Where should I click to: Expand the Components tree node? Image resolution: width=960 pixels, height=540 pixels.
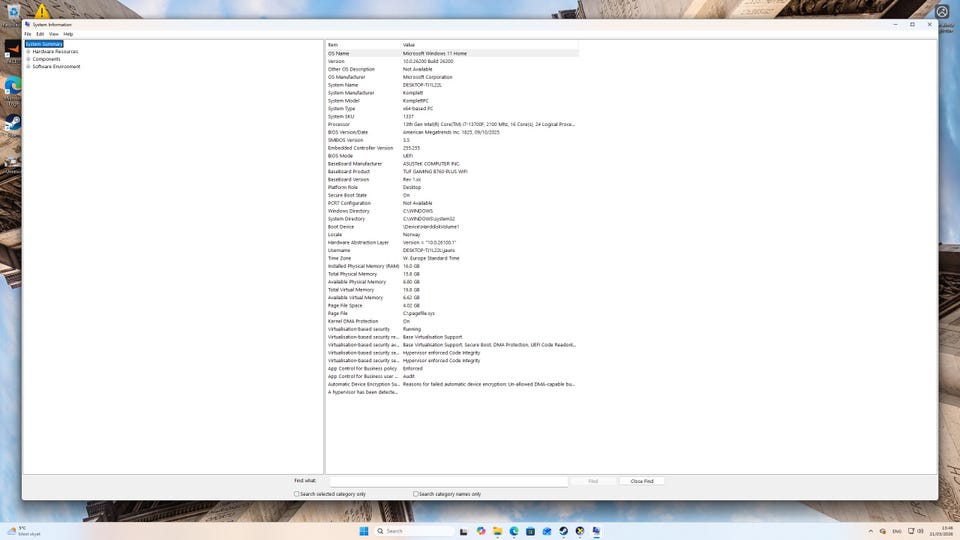click(28, 59)
